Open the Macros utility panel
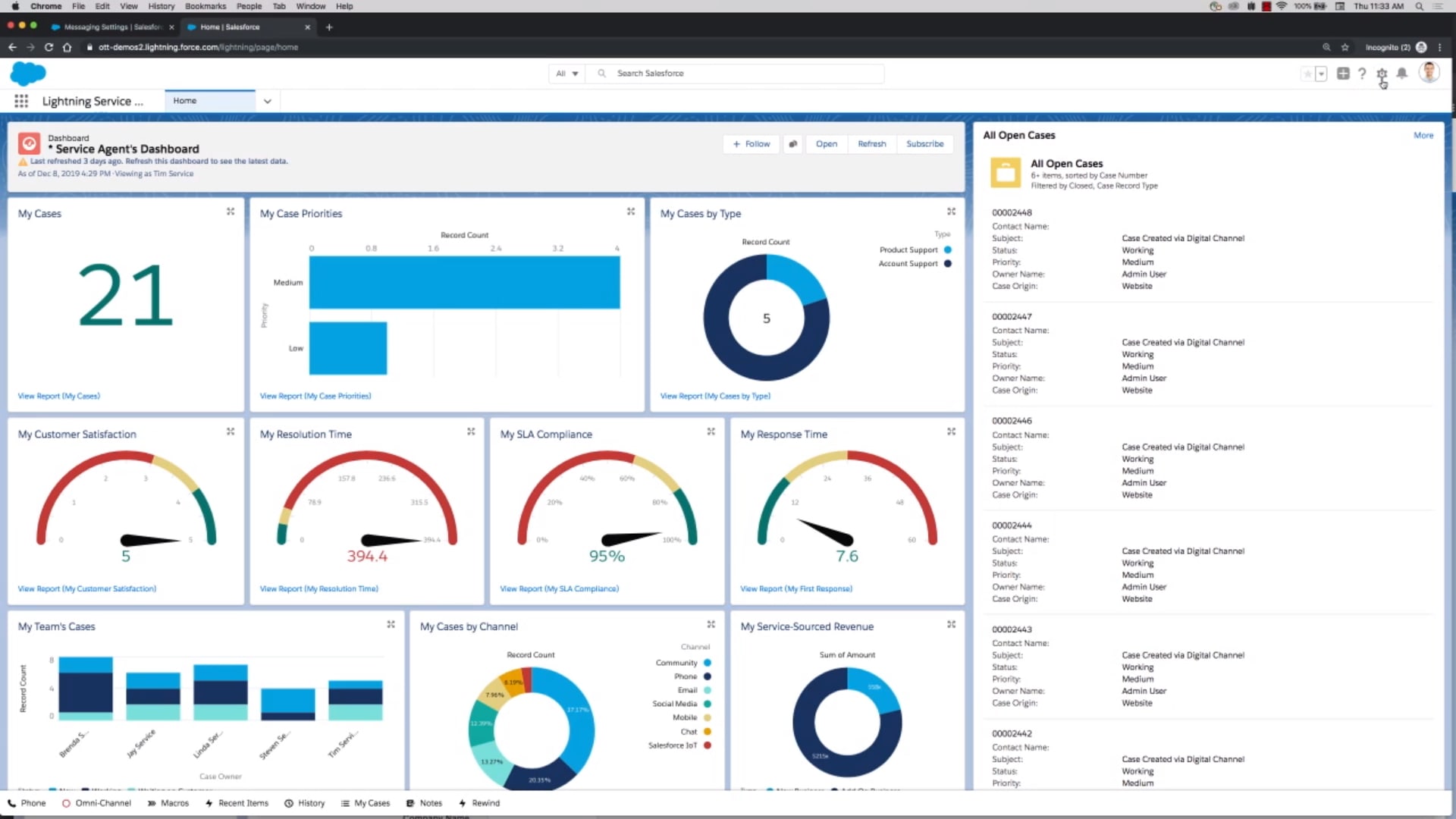 tap(168, 802)
